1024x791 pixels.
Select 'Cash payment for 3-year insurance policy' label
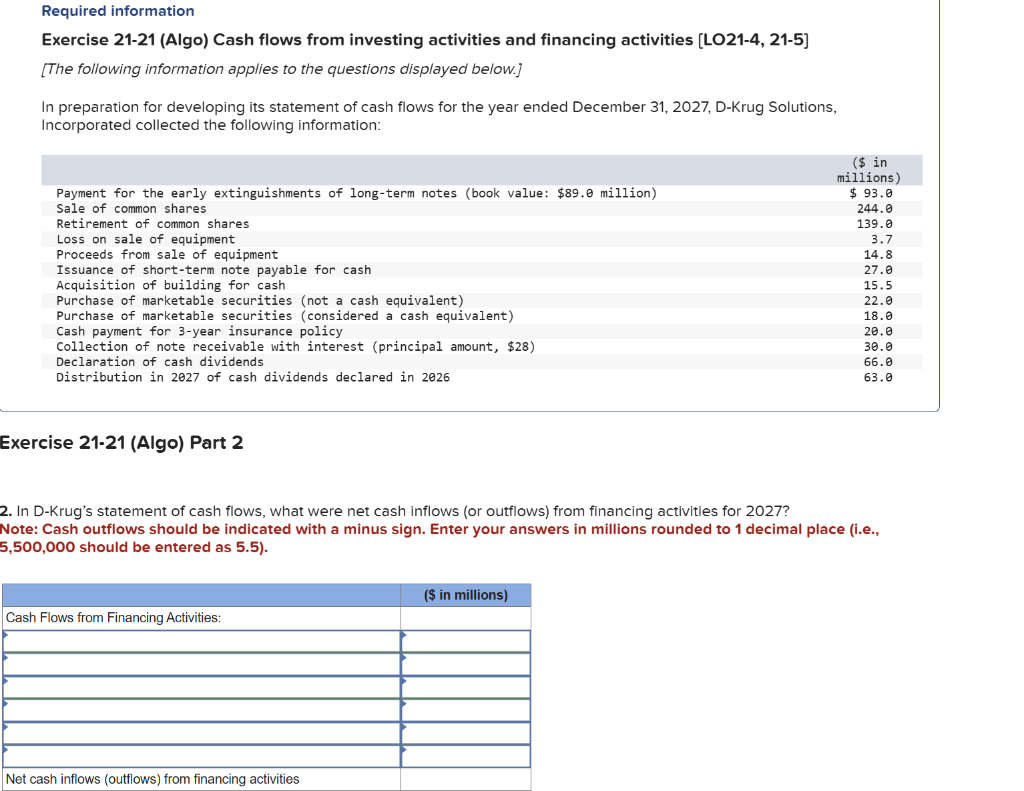[x=199, y=331]
